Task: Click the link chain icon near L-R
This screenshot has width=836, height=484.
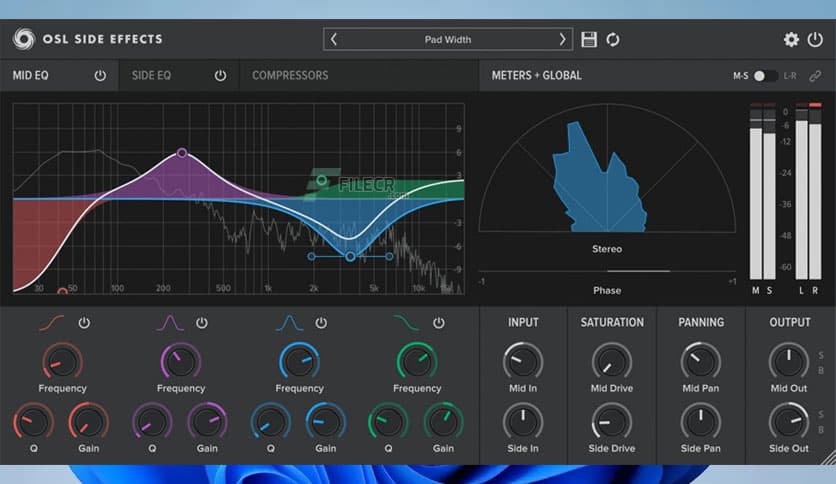Action: click(x=815, y=76)
